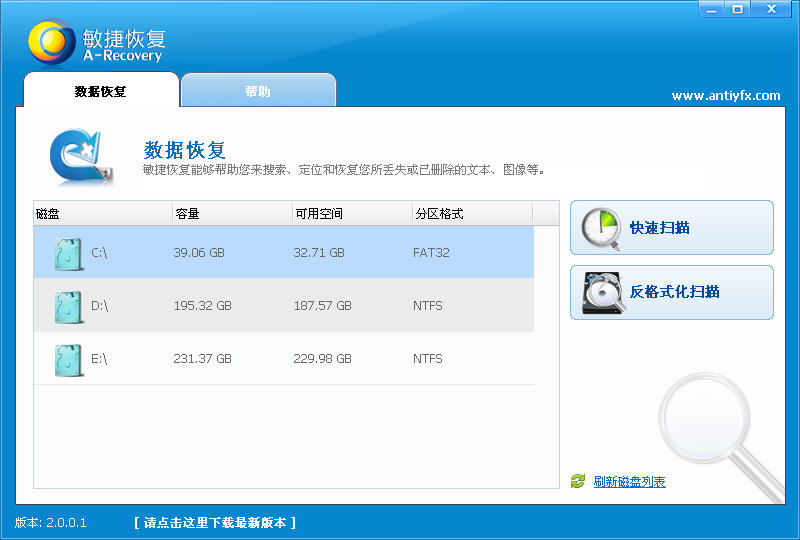Click the green refresh arrows icon
Viewport: 800px width, 540px height.
[x=577, y=482]
